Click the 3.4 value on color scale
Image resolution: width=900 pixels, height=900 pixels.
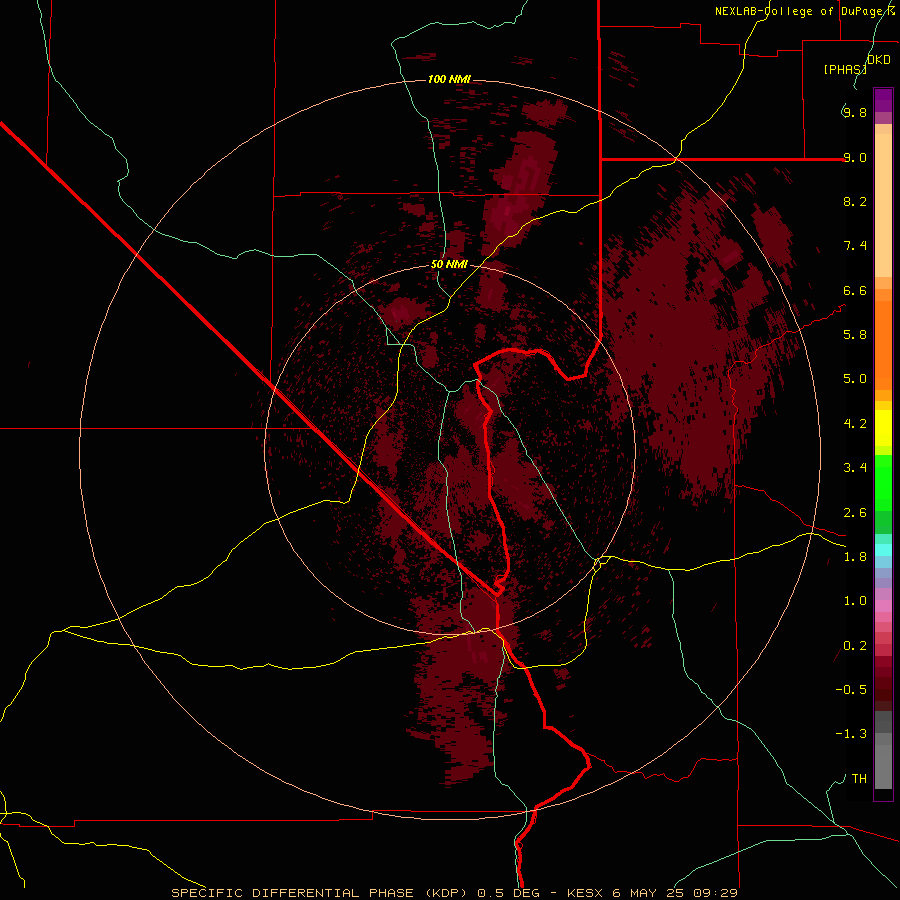click(855, 468)
